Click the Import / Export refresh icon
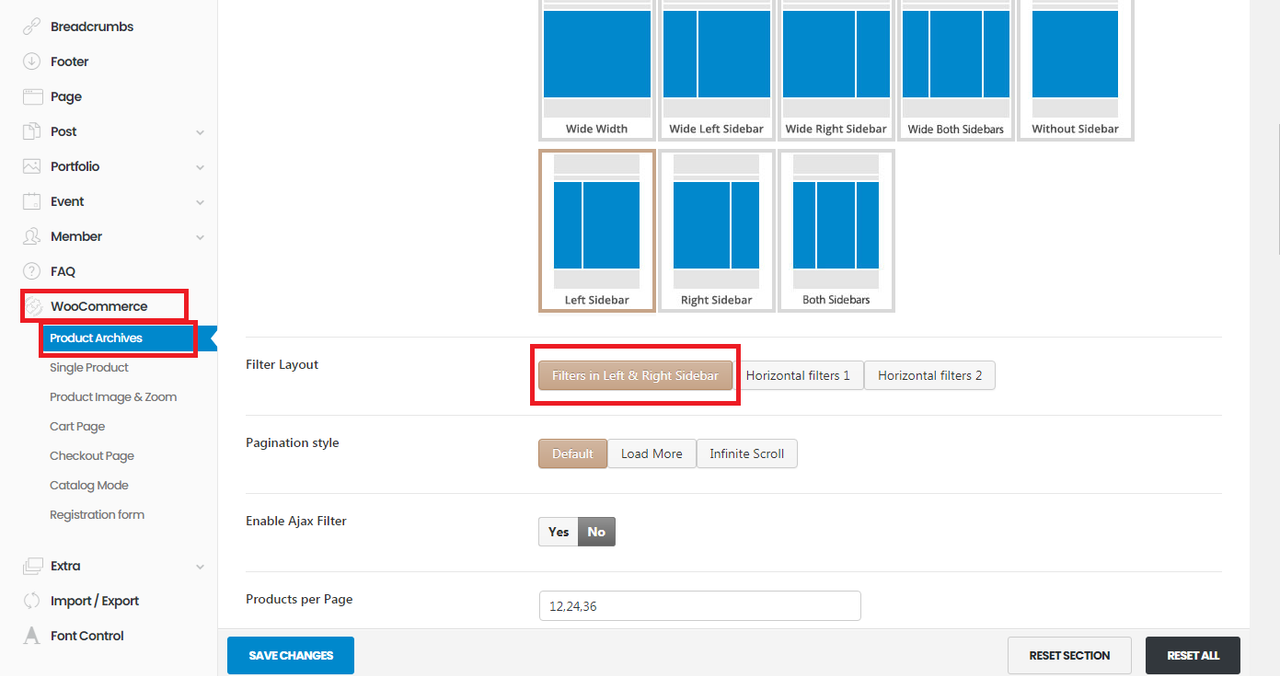Screen dimensions: 1280x676 pos(32,601)
